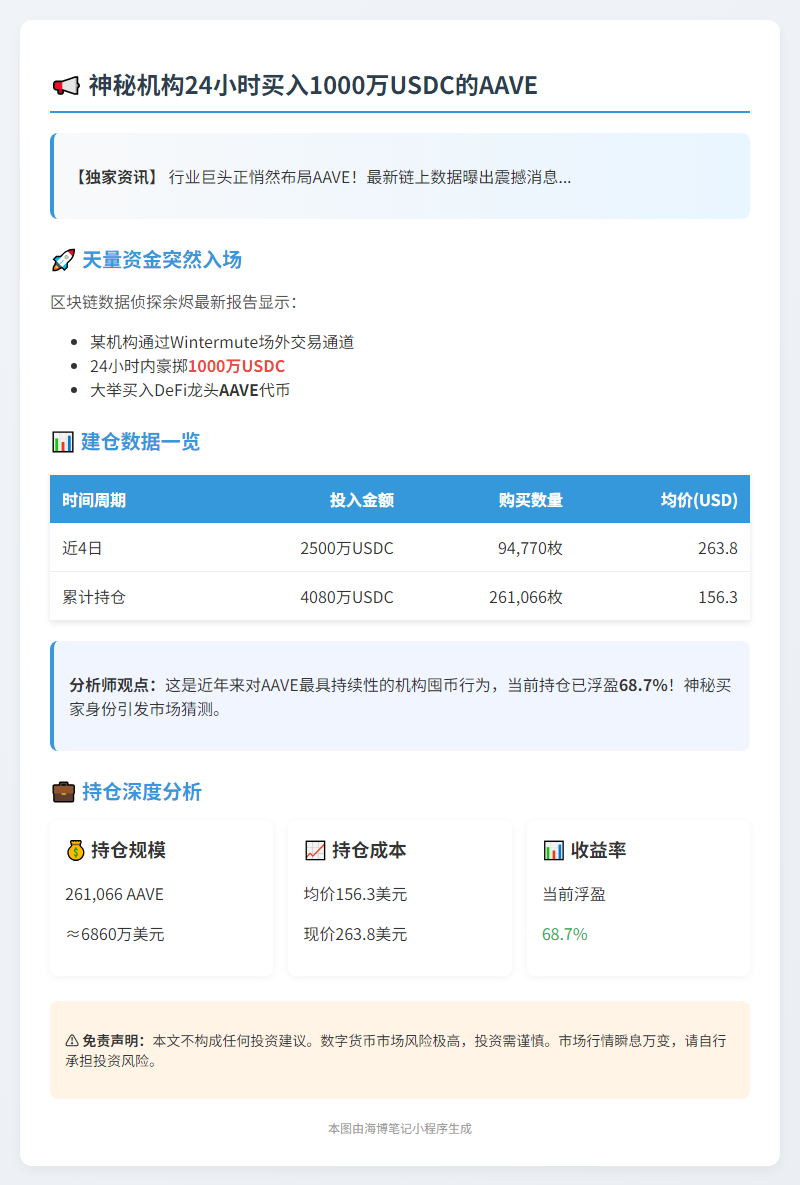Viewport: 800px width, 1185px height.
Task: Click the 【独家资讯】 highlighted banner
Action: [x=399, y=176]
